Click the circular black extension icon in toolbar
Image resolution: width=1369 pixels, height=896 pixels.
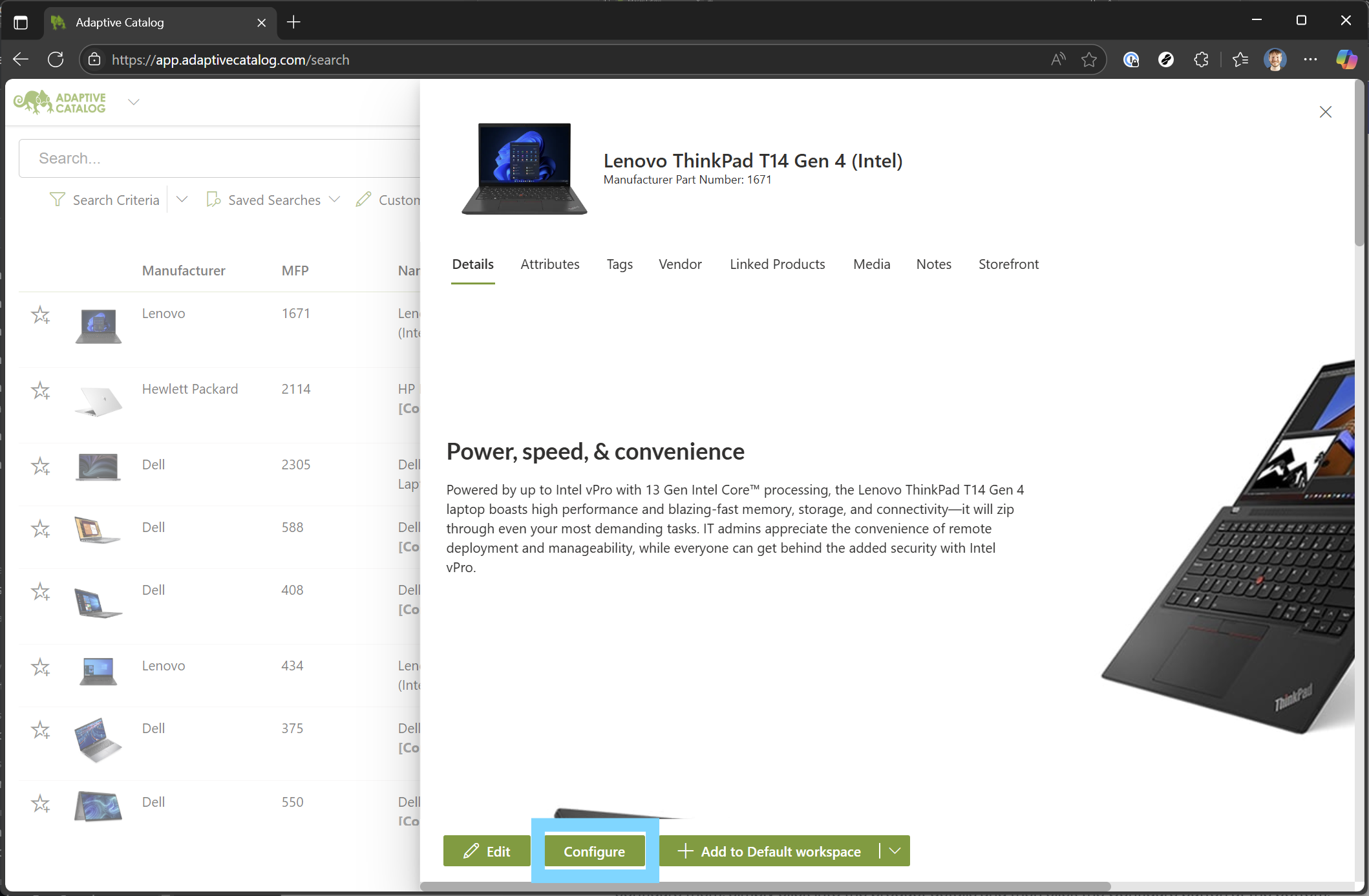[1166, 59]
